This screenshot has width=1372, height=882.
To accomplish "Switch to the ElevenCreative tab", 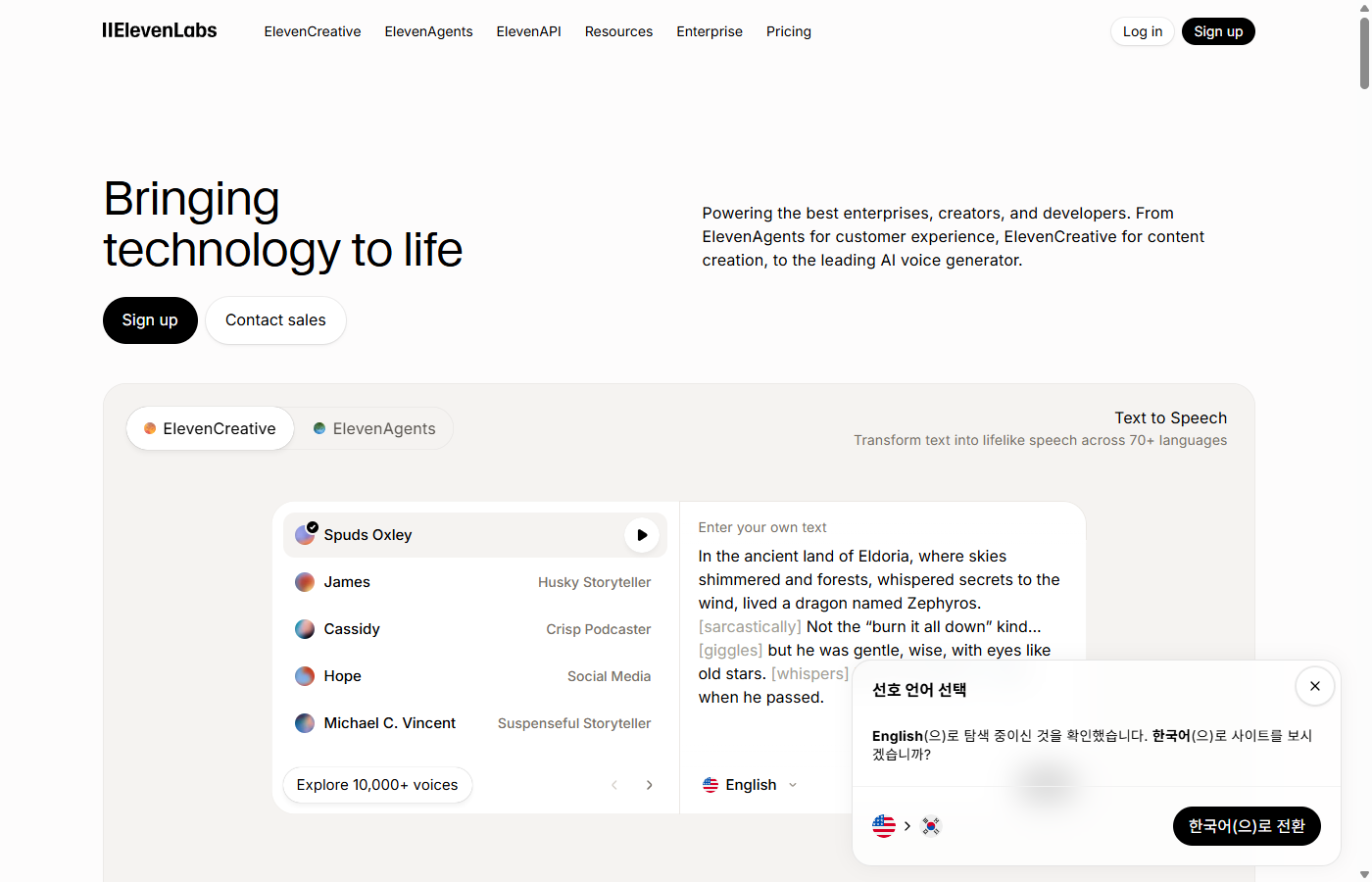I will pos(210,428).
